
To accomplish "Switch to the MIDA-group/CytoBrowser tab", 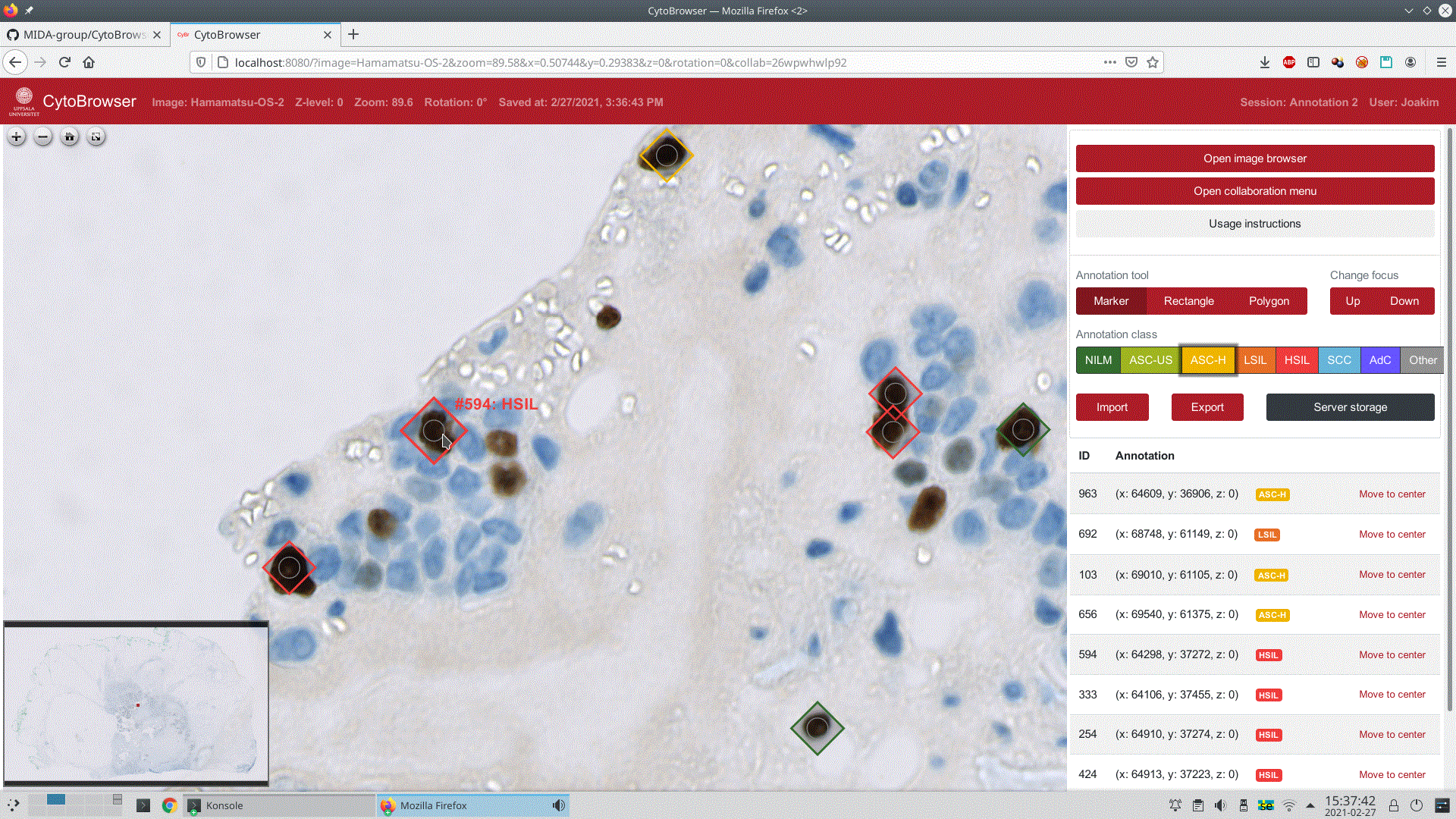I will (x=83, y=35).
